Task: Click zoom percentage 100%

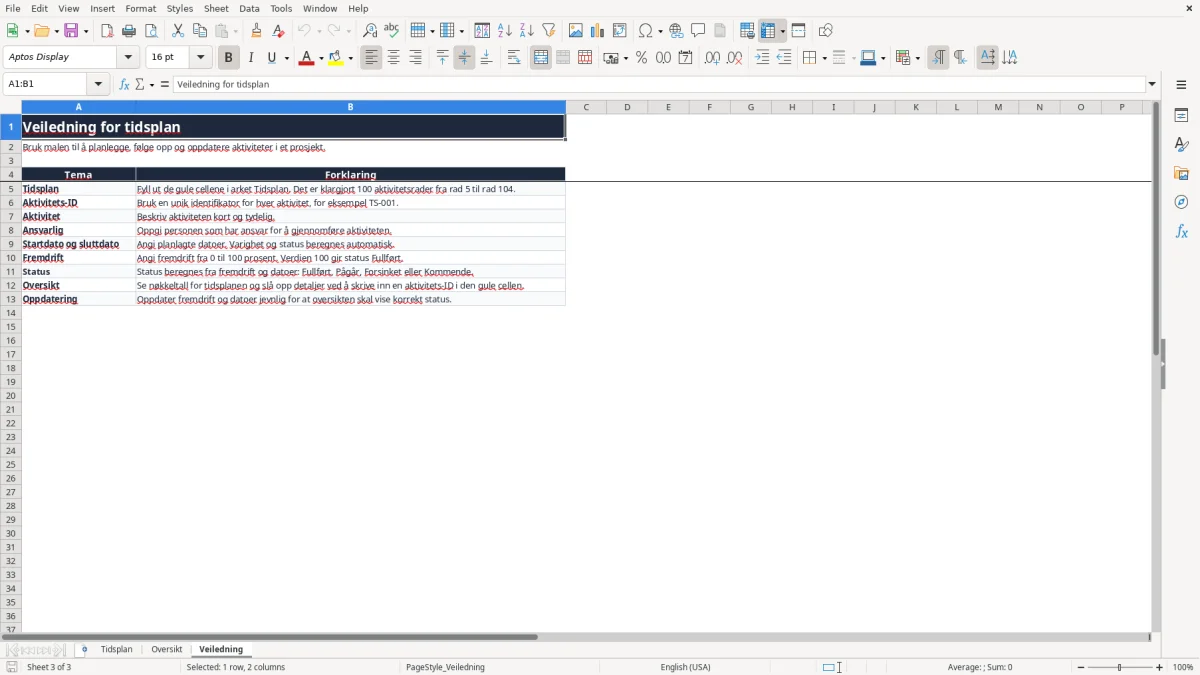Action: [x=1183, y=667]
